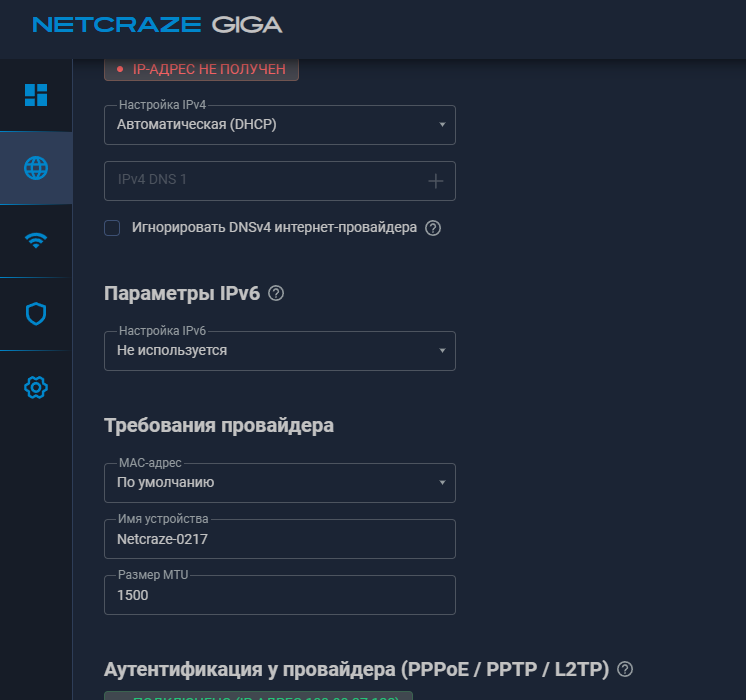The height and width of the screenshot is (700, 746).
Task: Click help icon next to Параметры IPv6
Action: (x=277, y=293)
